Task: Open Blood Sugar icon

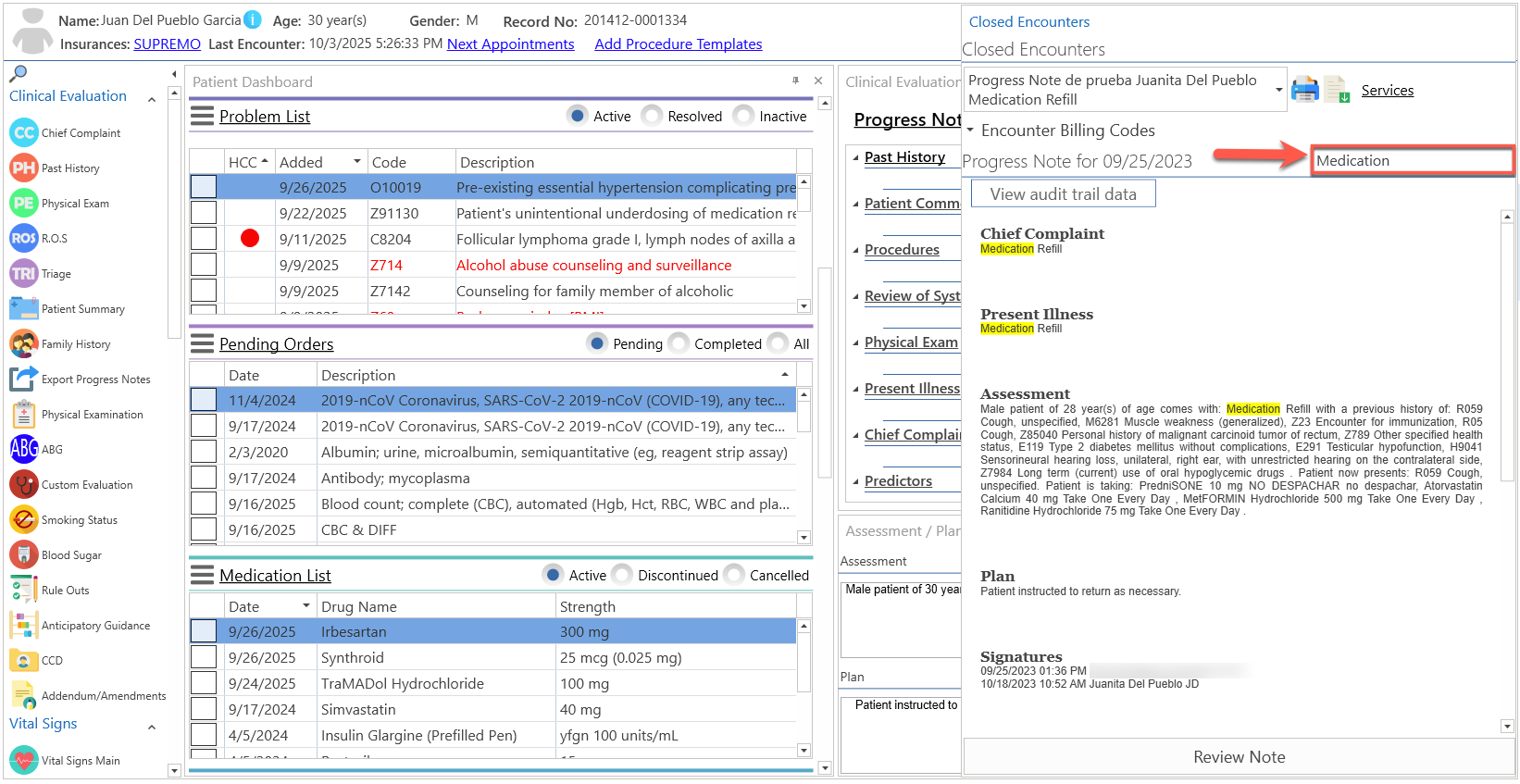Action: [24, 555]
